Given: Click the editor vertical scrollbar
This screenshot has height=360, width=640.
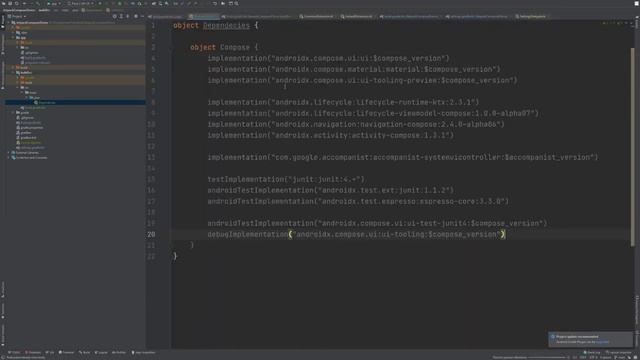Looking at the screenshot, I should [633, 147].
